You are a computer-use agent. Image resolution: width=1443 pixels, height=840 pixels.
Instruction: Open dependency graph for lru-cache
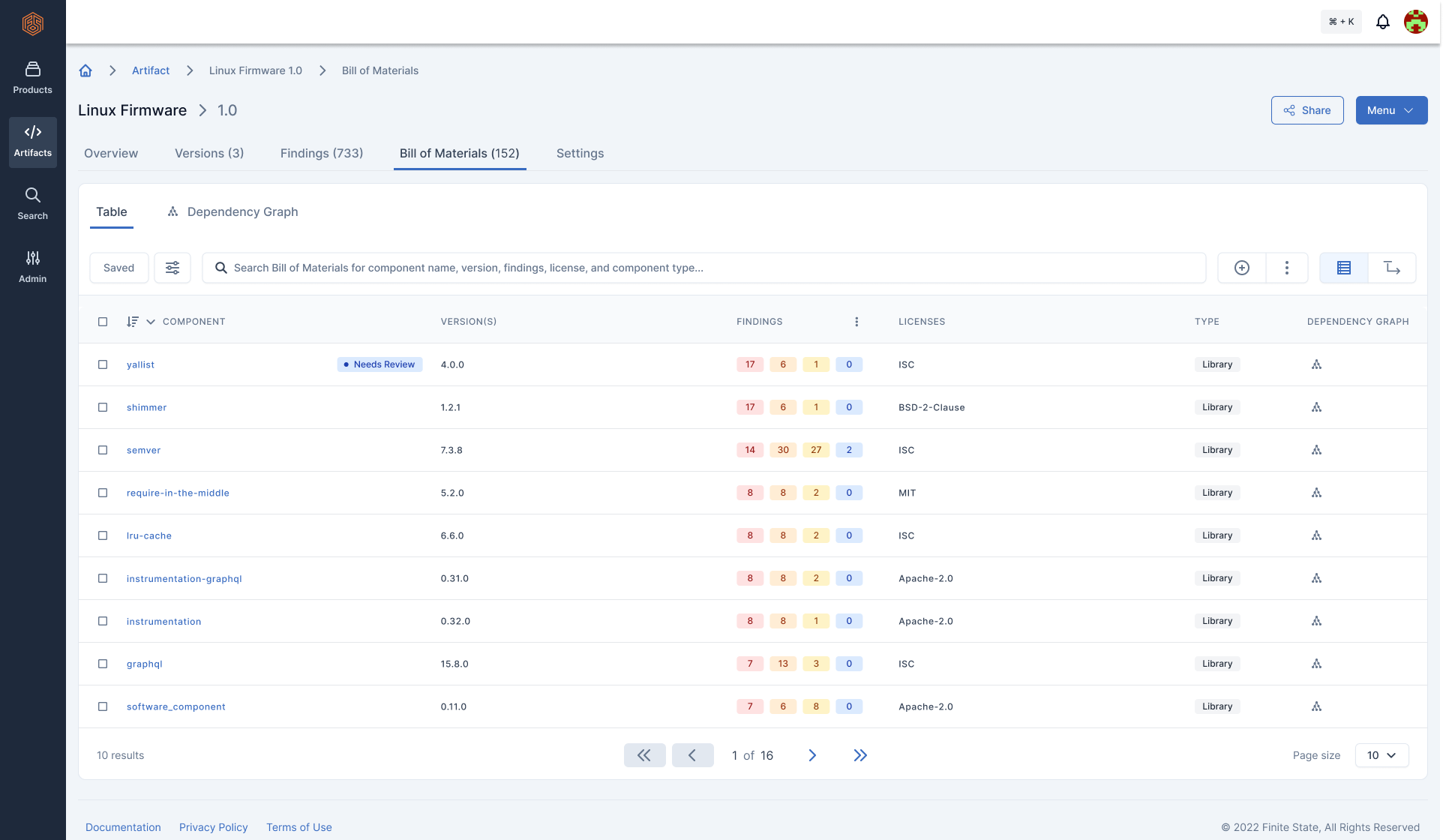point(1316,535)
